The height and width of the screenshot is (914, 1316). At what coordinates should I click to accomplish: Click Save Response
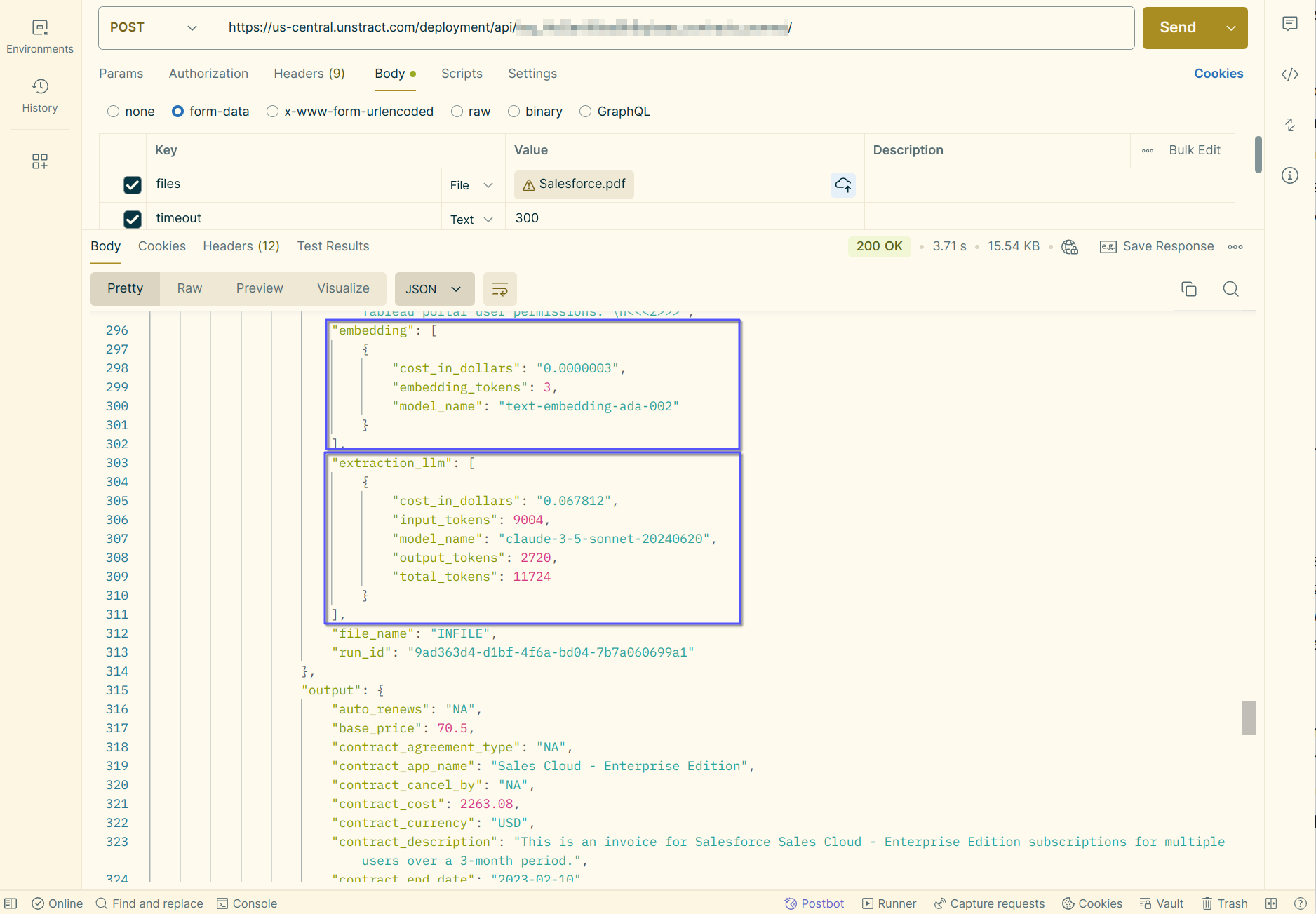click(1157, 247)
